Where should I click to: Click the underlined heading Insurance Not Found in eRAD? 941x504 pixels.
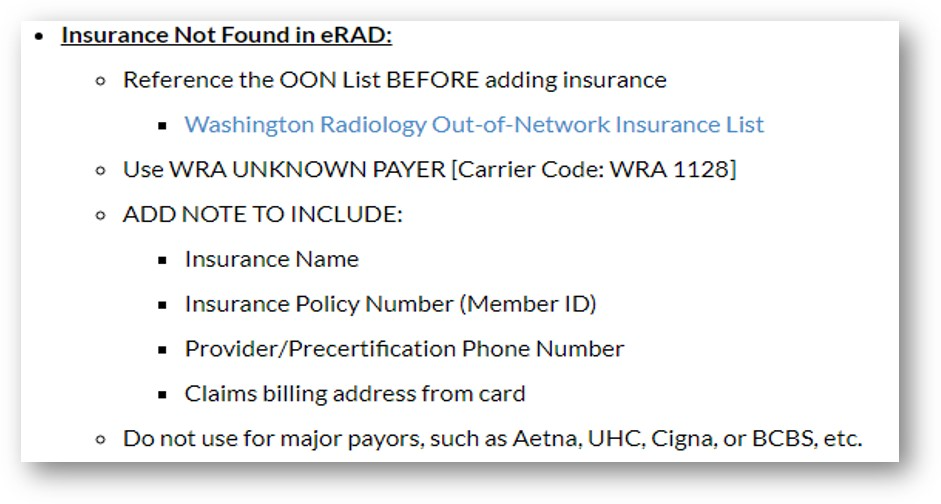point(226,35)
